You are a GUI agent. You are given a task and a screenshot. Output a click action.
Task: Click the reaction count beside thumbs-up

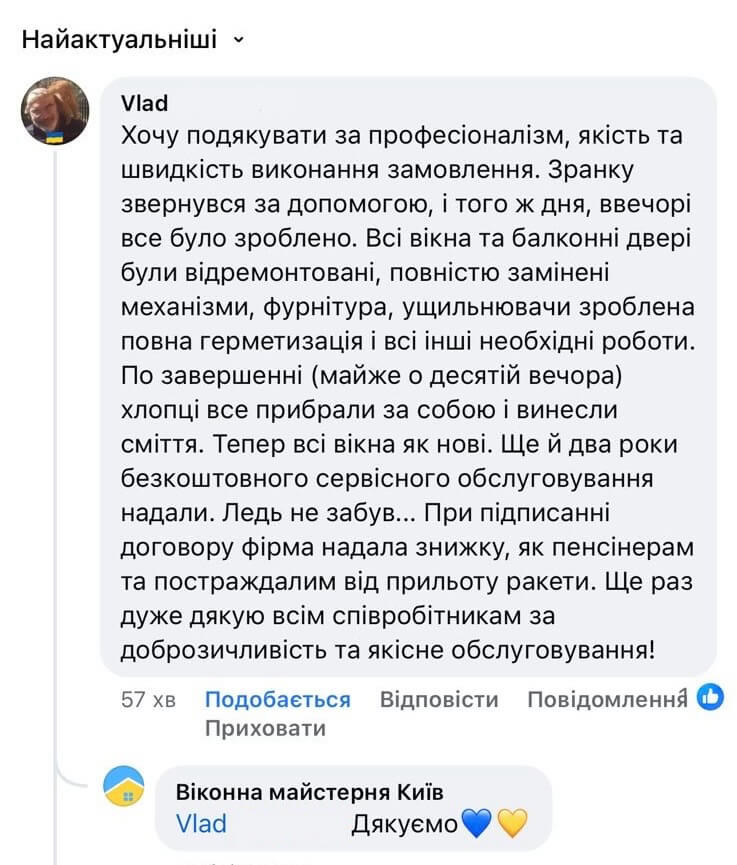(x=684, y=691)
